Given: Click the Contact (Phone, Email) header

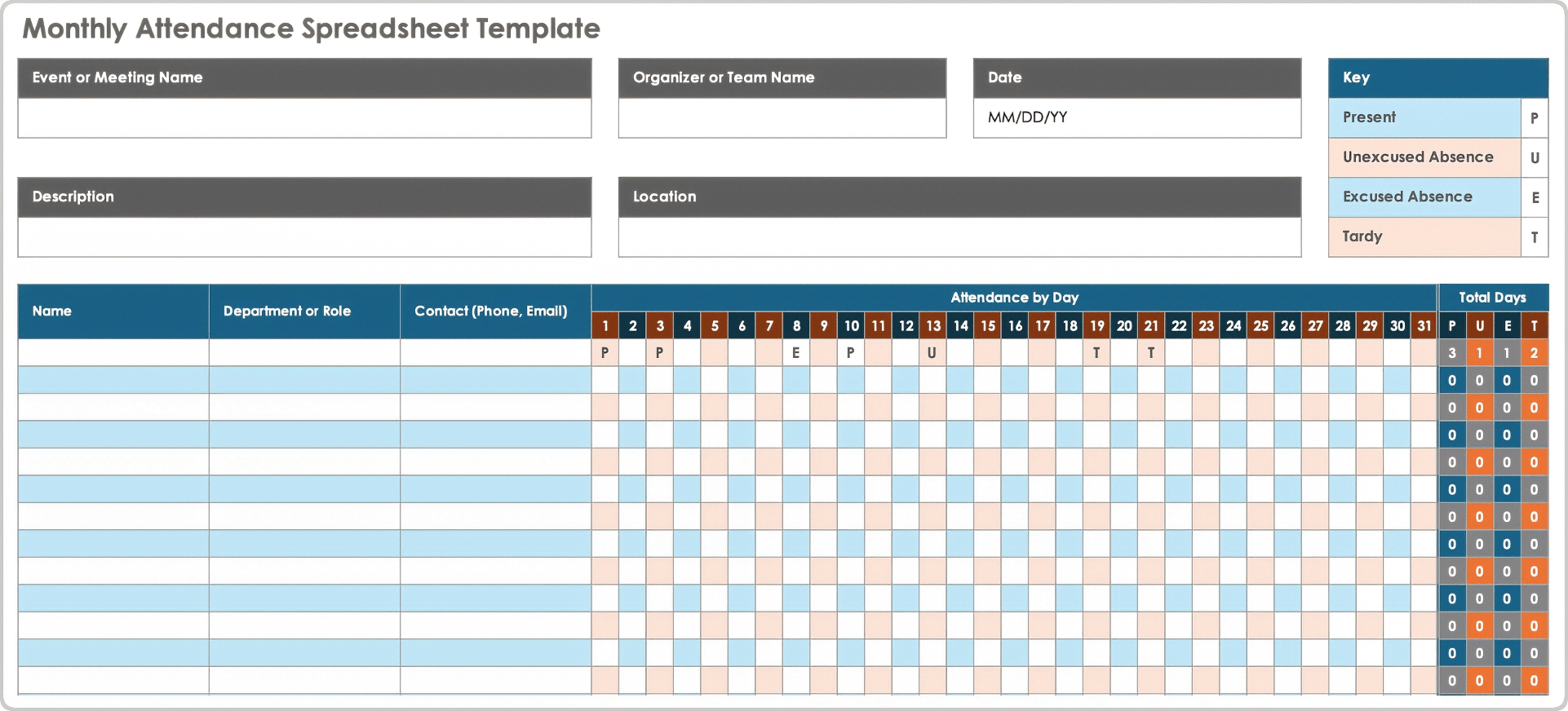Looking at the screenshot, I should (x=495, y=311).
